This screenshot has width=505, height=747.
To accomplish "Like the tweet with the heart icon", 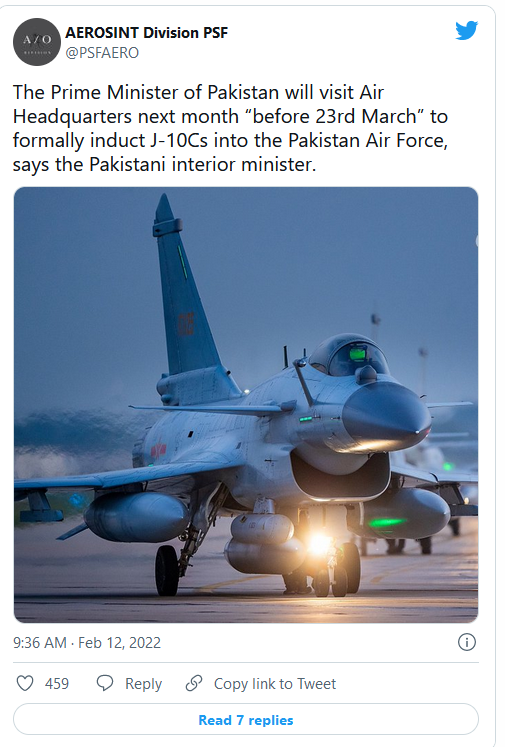I will pos(25,683).
